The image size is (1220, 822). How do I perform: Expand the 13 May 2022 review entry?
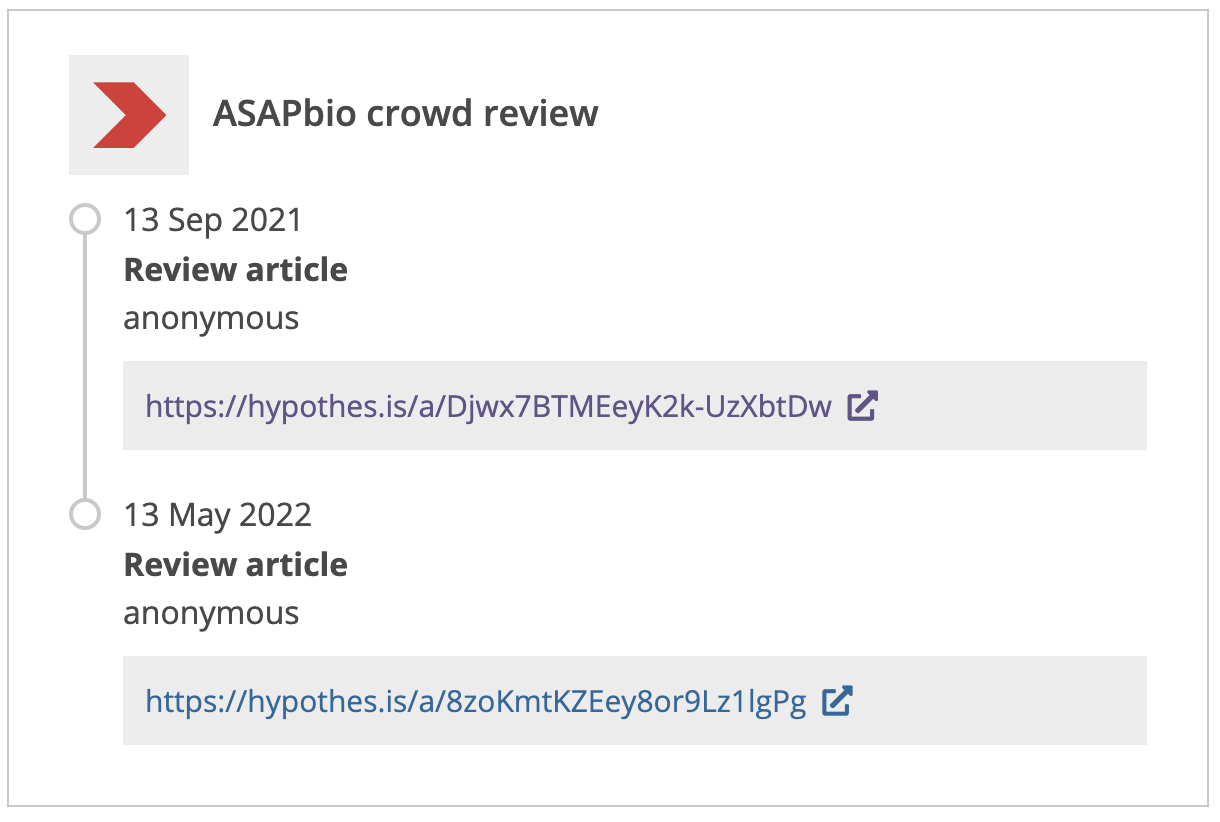[x=216, y=514]
